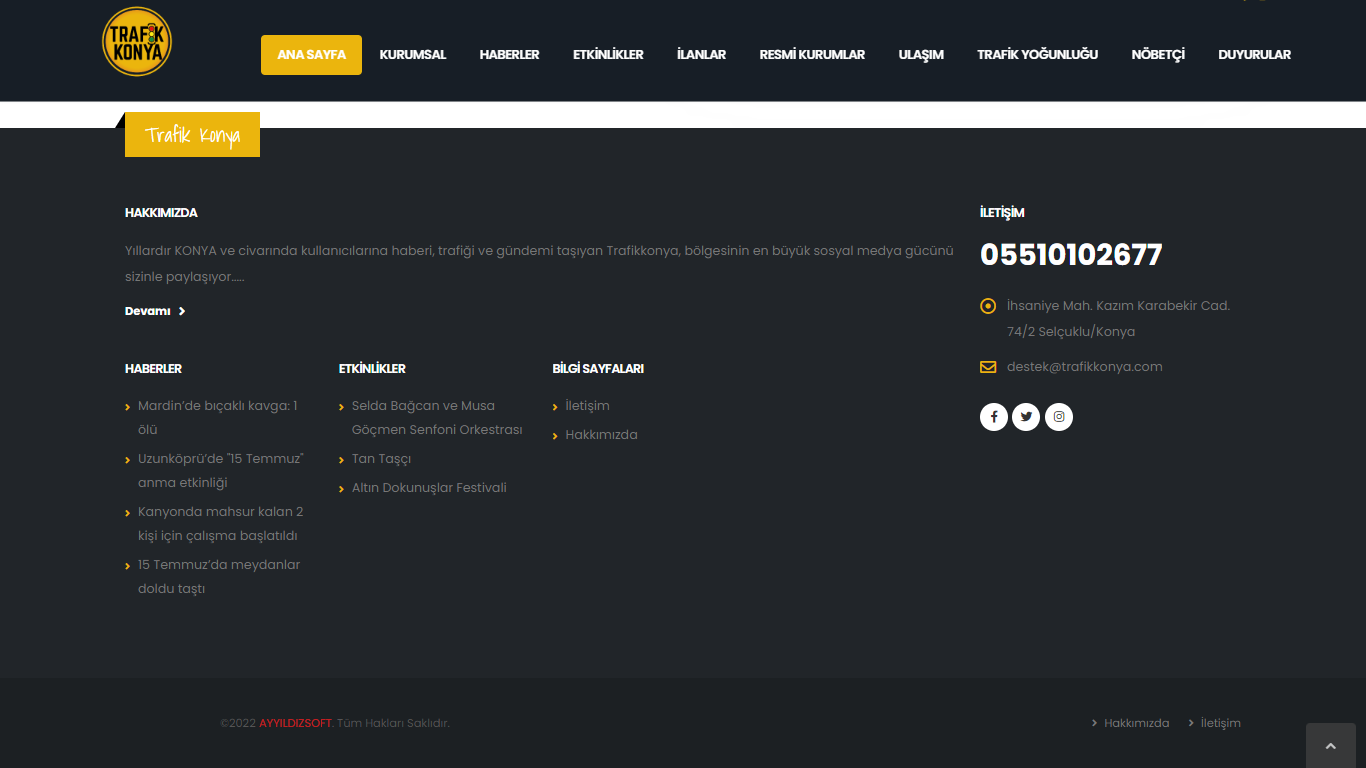
Task: Click the yellow Trafik Konya banner
Action: [192, 135]
